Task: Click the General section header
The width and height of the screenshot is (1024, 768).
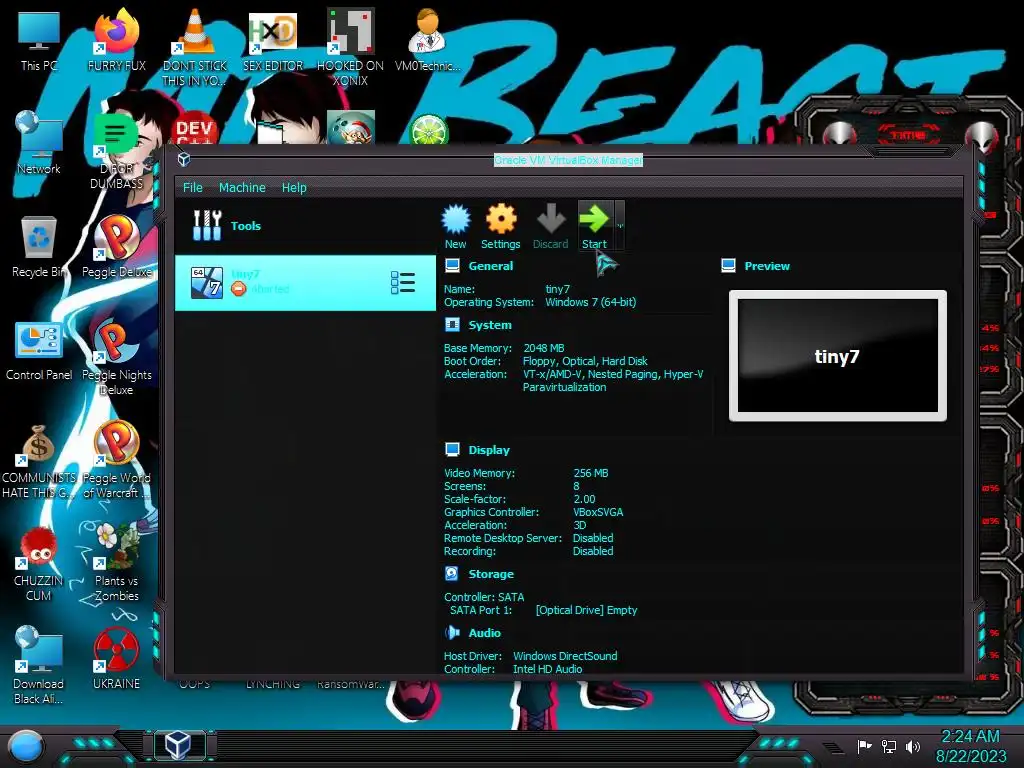Action: 490,266
